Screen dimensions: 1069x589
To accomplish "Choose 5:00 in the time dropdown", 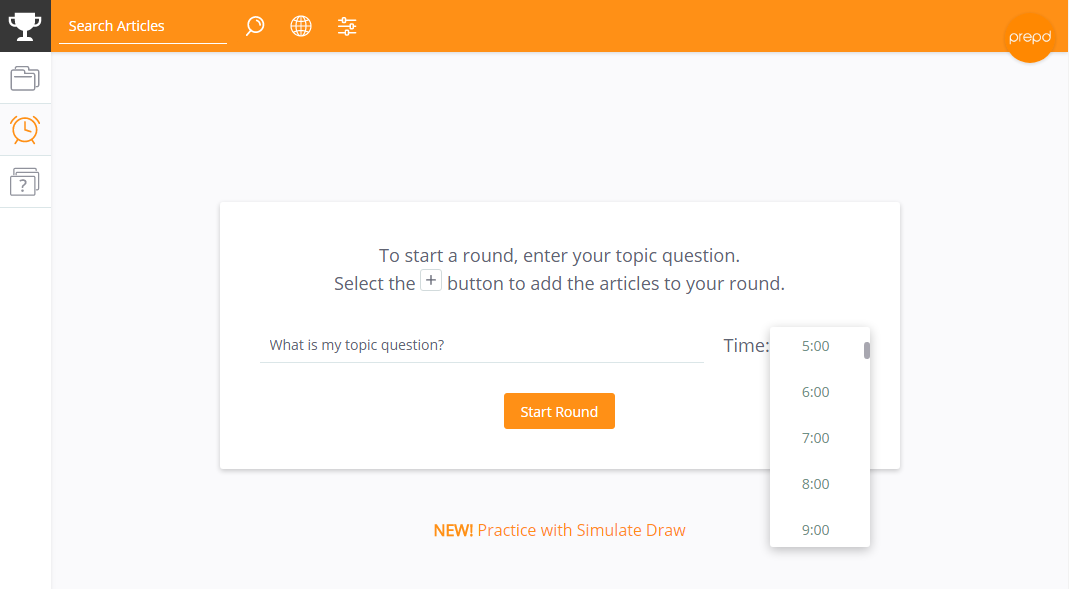I will pos(815,346).
